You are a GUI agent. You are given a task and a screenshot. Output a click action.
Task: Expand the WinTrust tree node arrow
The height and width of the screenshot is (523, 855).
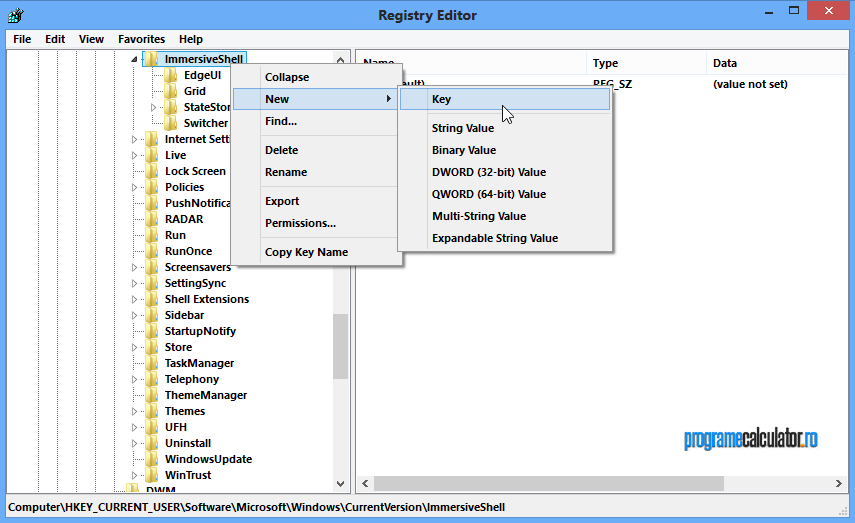[x=134, y=475]
